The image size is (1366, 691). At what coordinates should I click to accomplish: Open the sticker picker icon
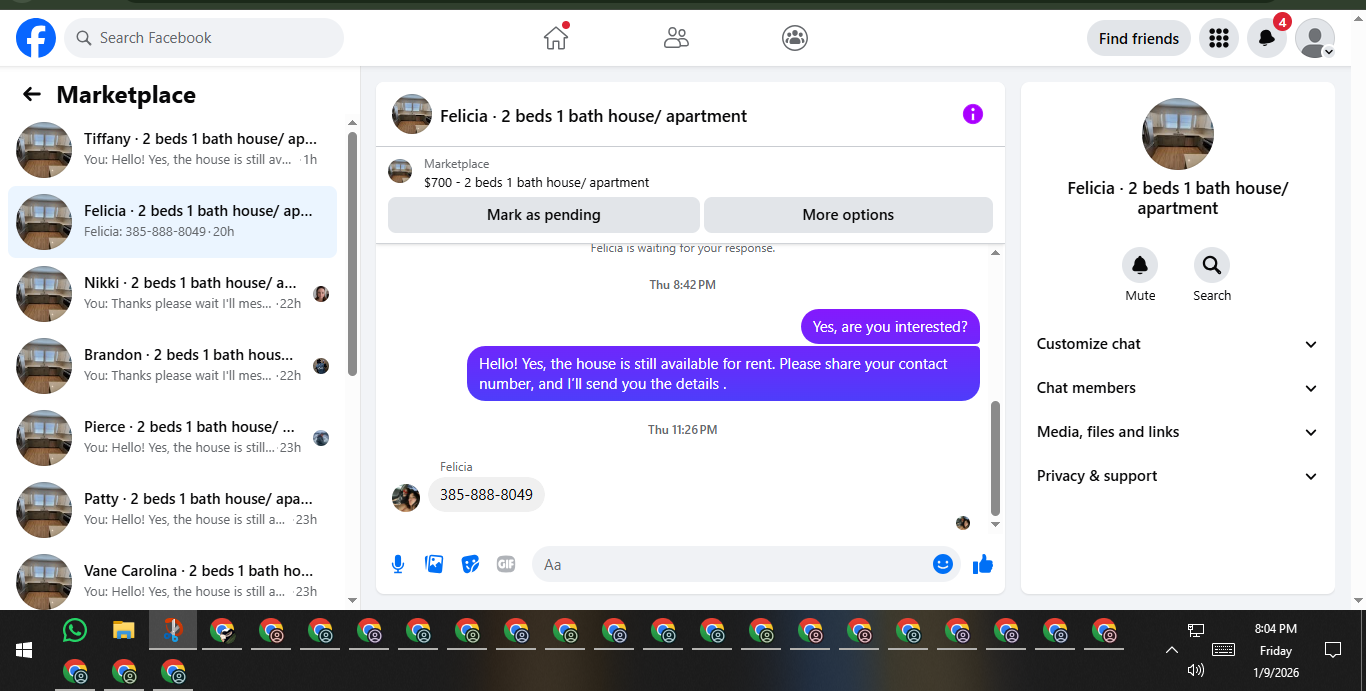(x=470, y=564)
